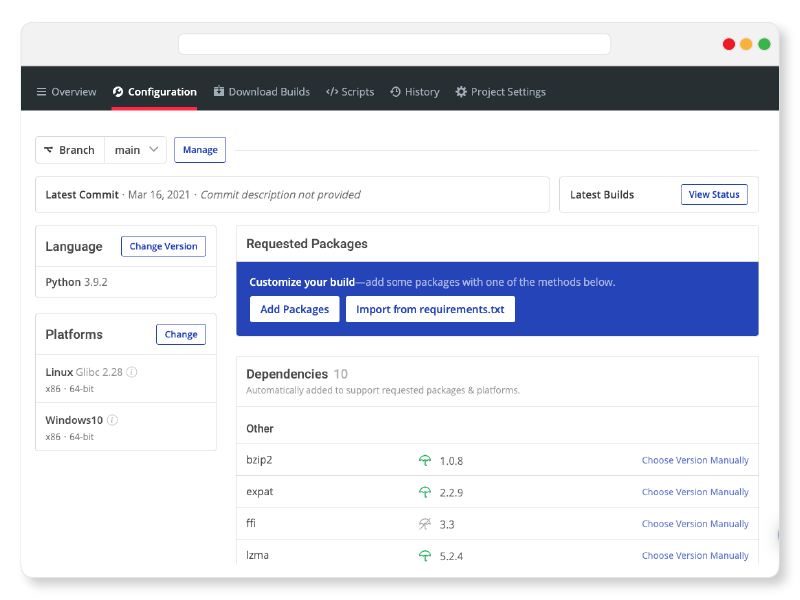
Task: Click the Requested Packages heading
Action: [307, 244]
